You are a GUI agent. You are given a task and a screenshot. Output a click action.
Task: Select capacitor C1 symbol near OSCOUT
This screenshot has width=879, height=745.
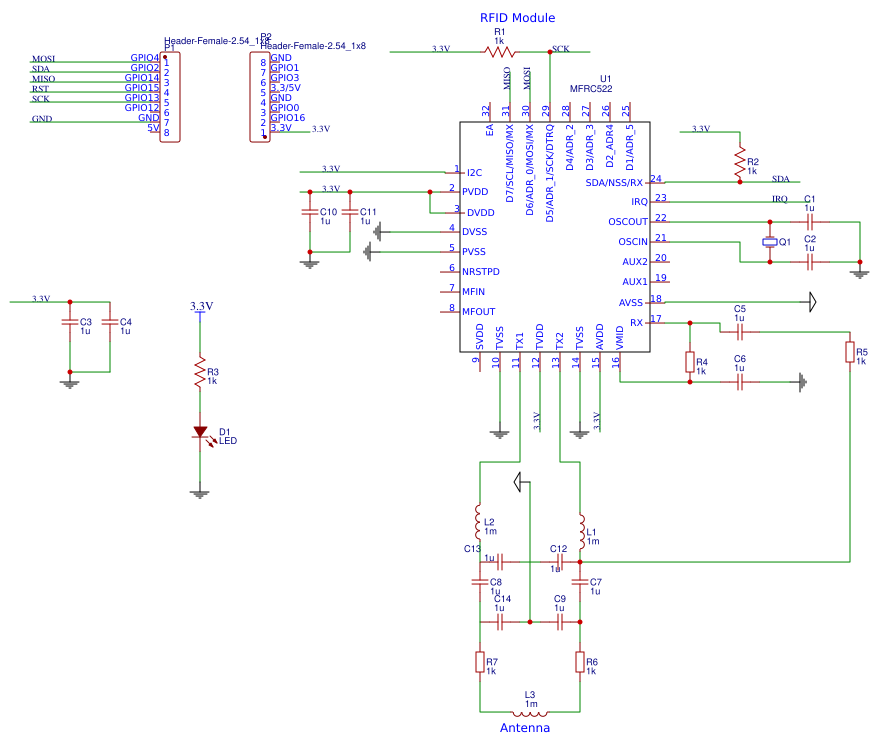coord(809,222)
